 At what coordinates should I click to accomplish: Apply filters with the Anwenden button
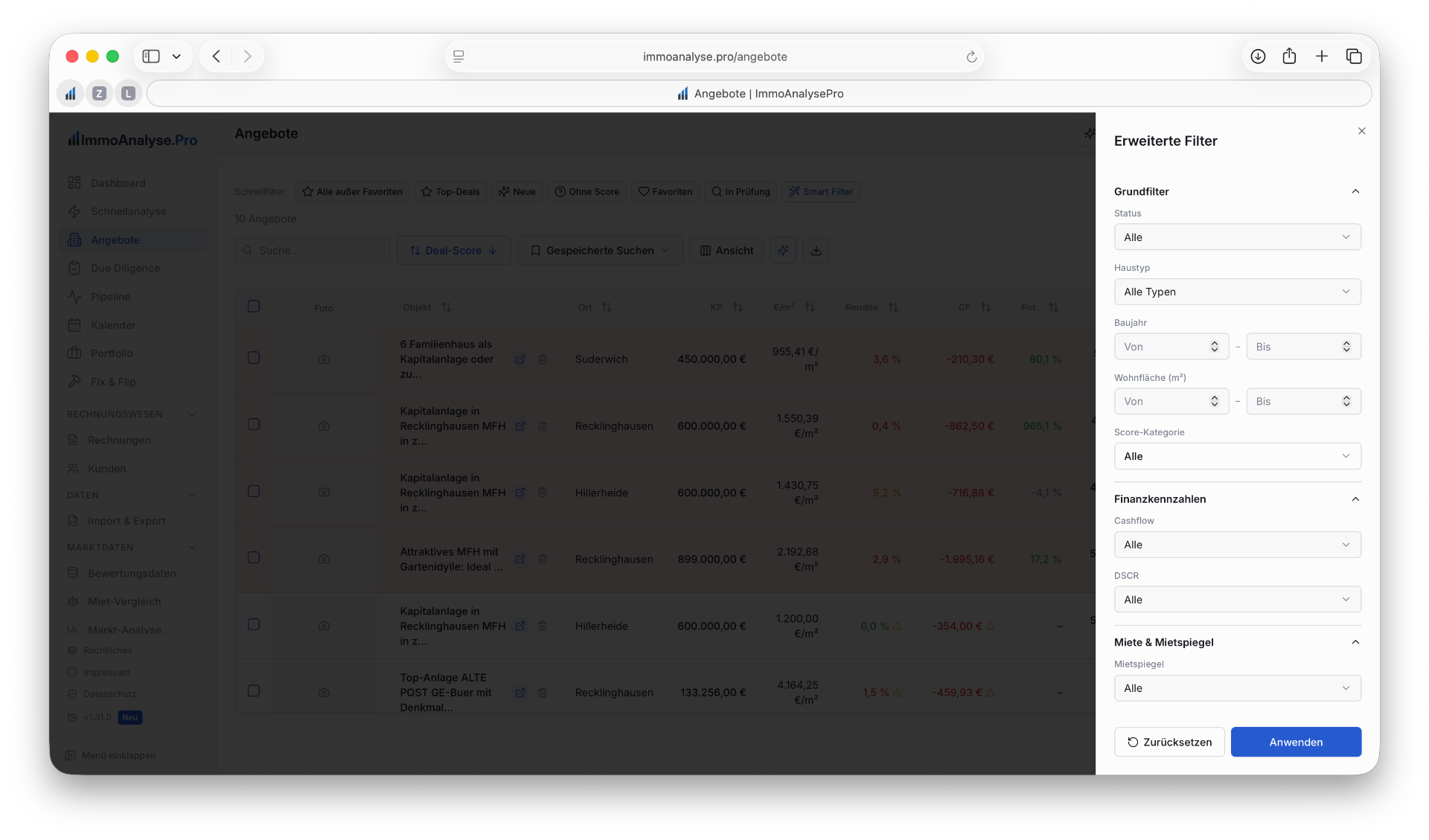(1296, 742)
